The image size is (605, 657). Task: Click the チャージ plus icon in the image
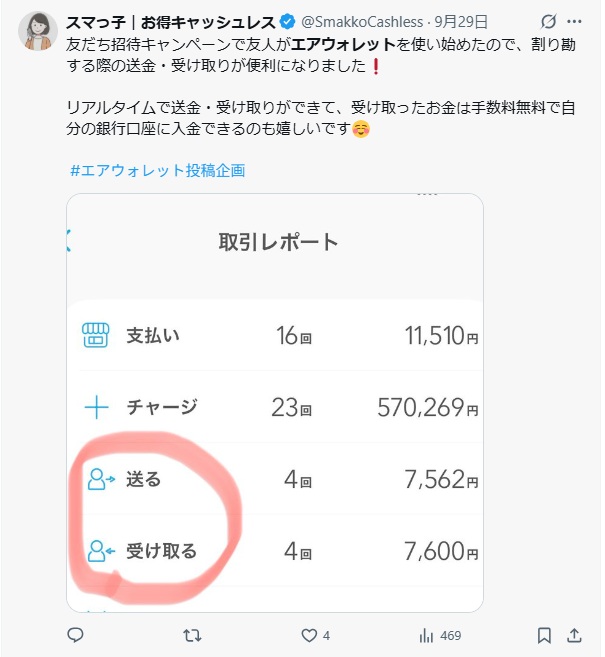tap(96, 407)
